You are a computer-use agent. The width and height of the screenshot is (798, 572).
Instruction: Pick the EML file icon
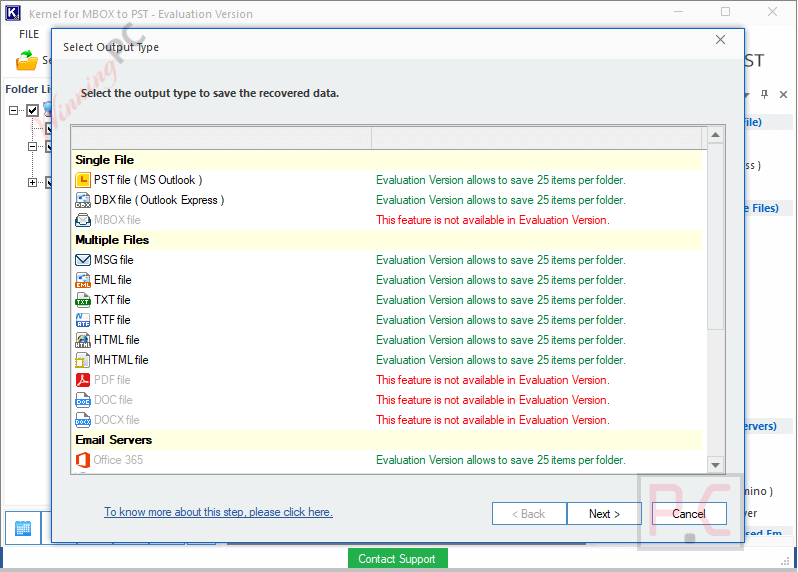(x=83, y=280)
